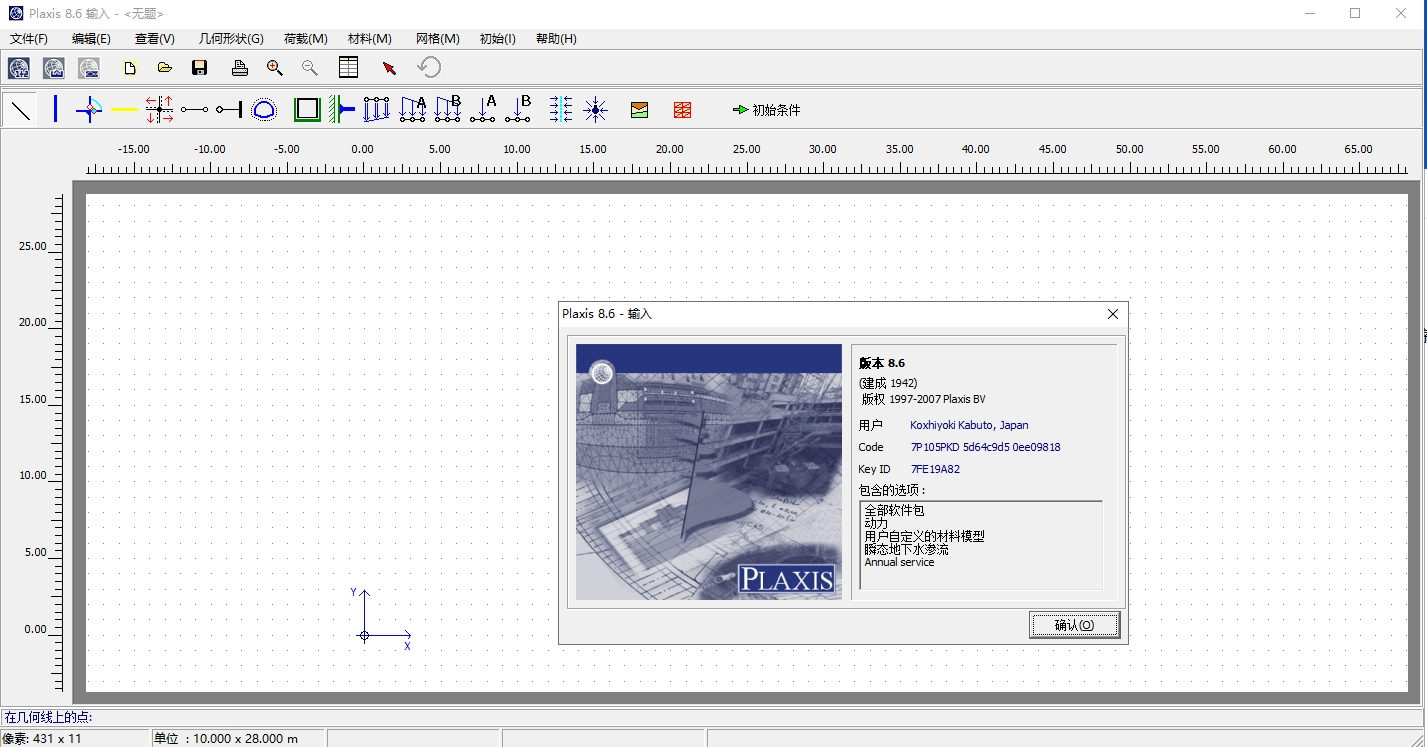Choose the Hinge and rotation spring tool
The width and height of the screenshot is (1427, 747).
(x=89, y=109)
